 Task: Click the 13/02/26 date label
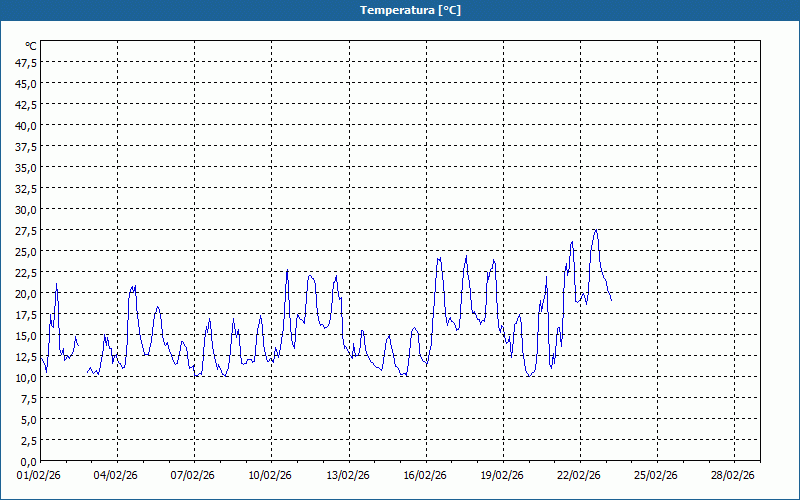point(348,476)
